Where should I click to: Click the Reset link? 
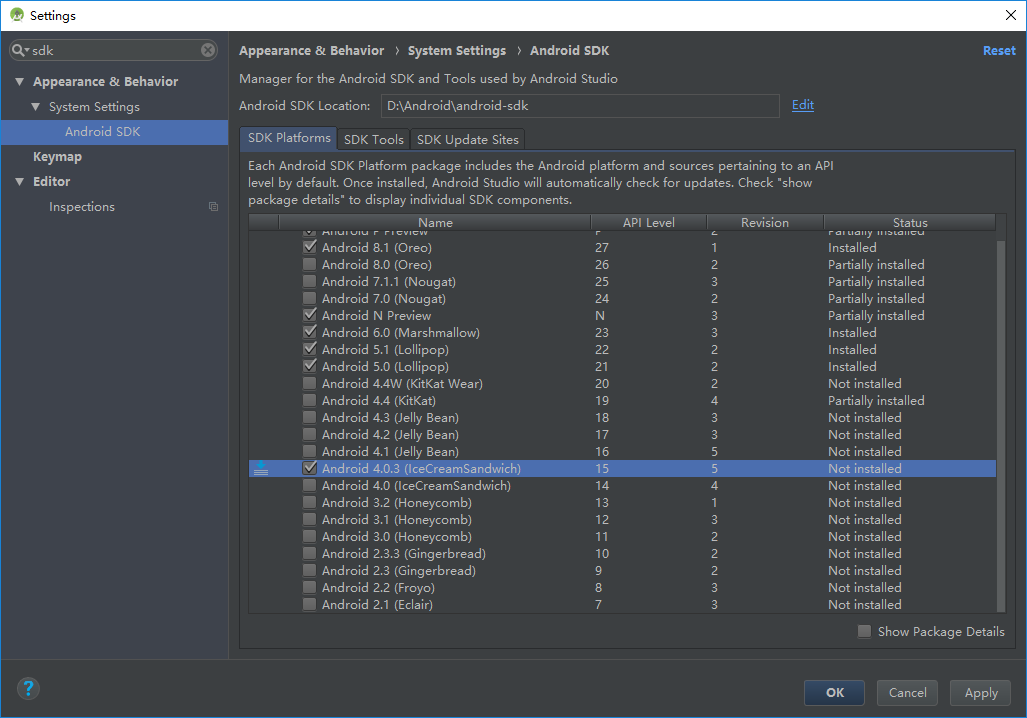(999, 50)
